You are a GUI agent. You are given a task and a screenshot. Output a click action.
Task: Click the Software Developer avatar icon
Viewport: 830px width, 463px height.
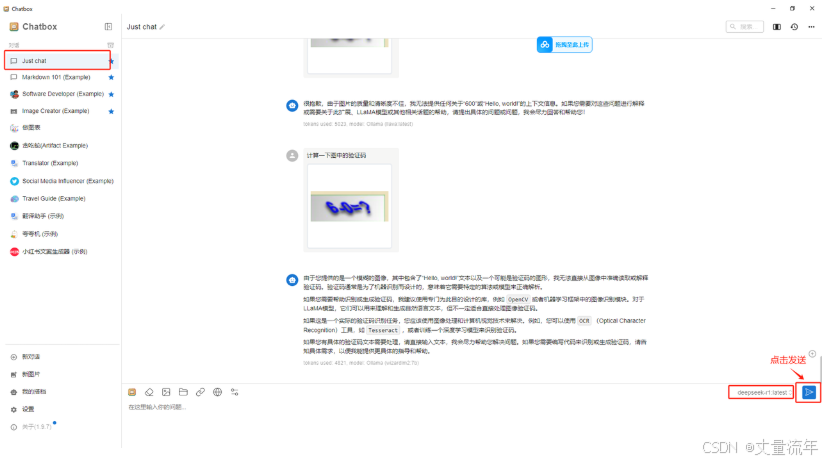click(x=14, y=94)
